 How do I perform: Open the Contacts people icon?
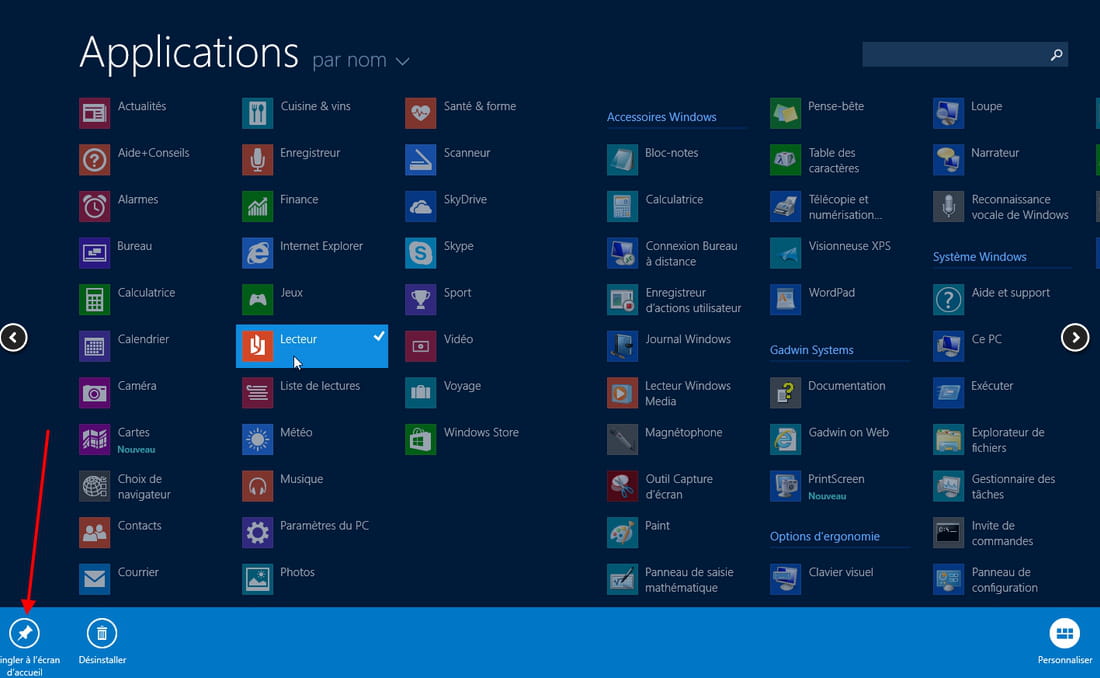(94, 533)
